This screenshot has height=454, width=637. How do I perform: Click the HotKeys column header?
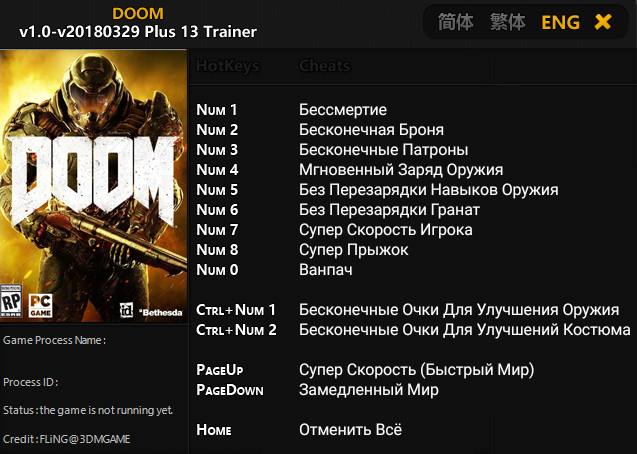pyautogui.click(x=228, y=66)
